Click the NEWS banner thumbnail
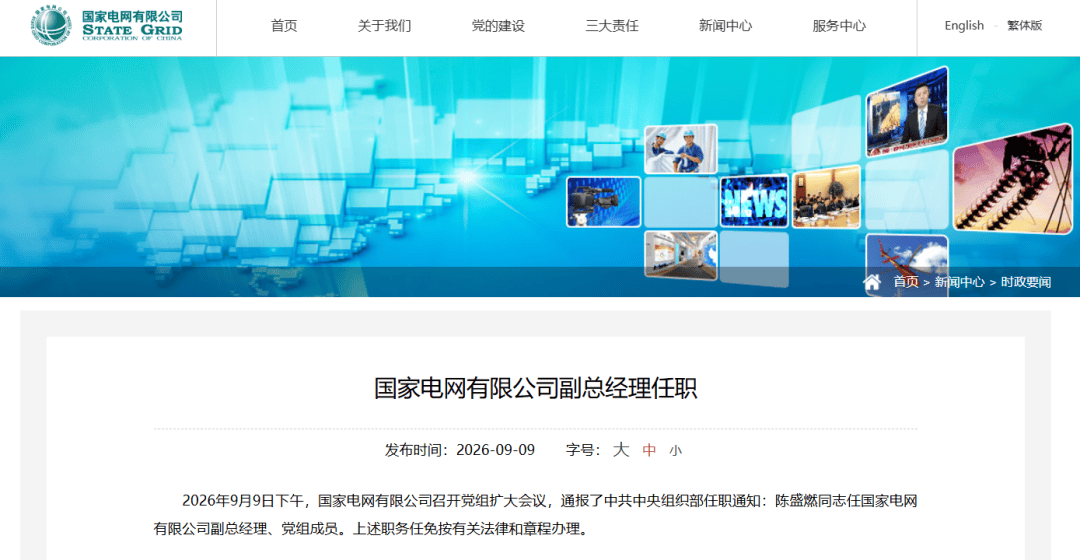This screenshot has width=1080, height=560. tap(754, 201)
